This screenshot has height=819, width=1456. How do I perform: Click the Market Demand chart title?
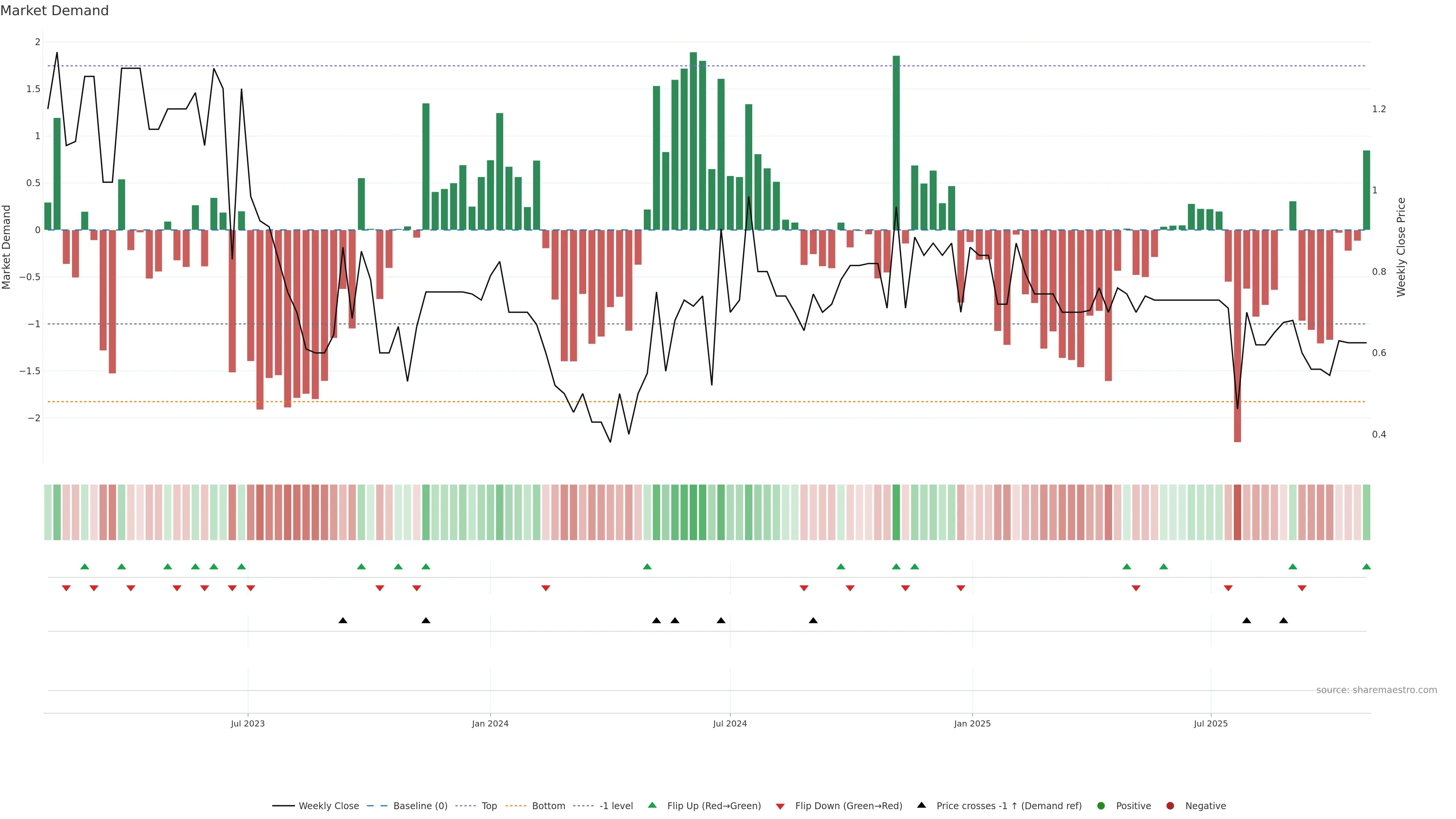[54, 11]
